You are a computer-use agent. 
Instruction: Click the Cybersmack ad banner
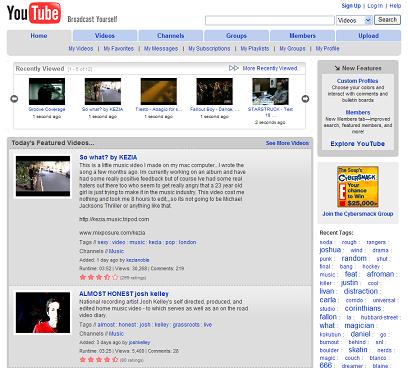coord(358,187)
